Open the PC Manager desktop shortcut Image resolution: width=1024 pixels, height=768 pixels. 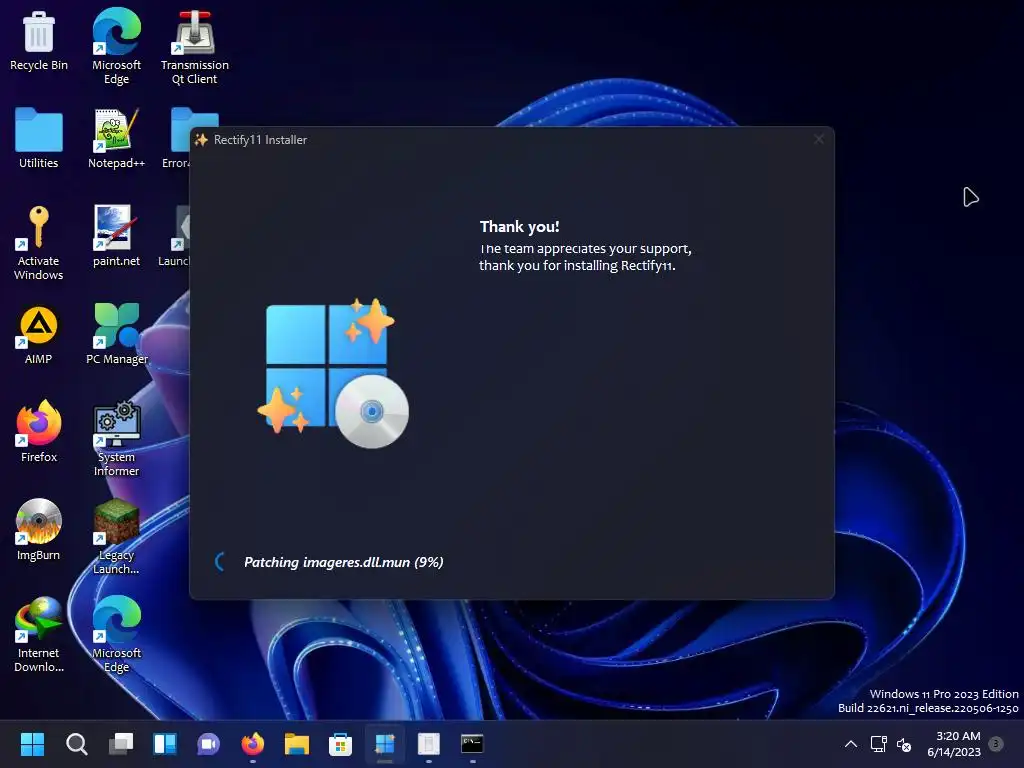(x=117, y=334)
